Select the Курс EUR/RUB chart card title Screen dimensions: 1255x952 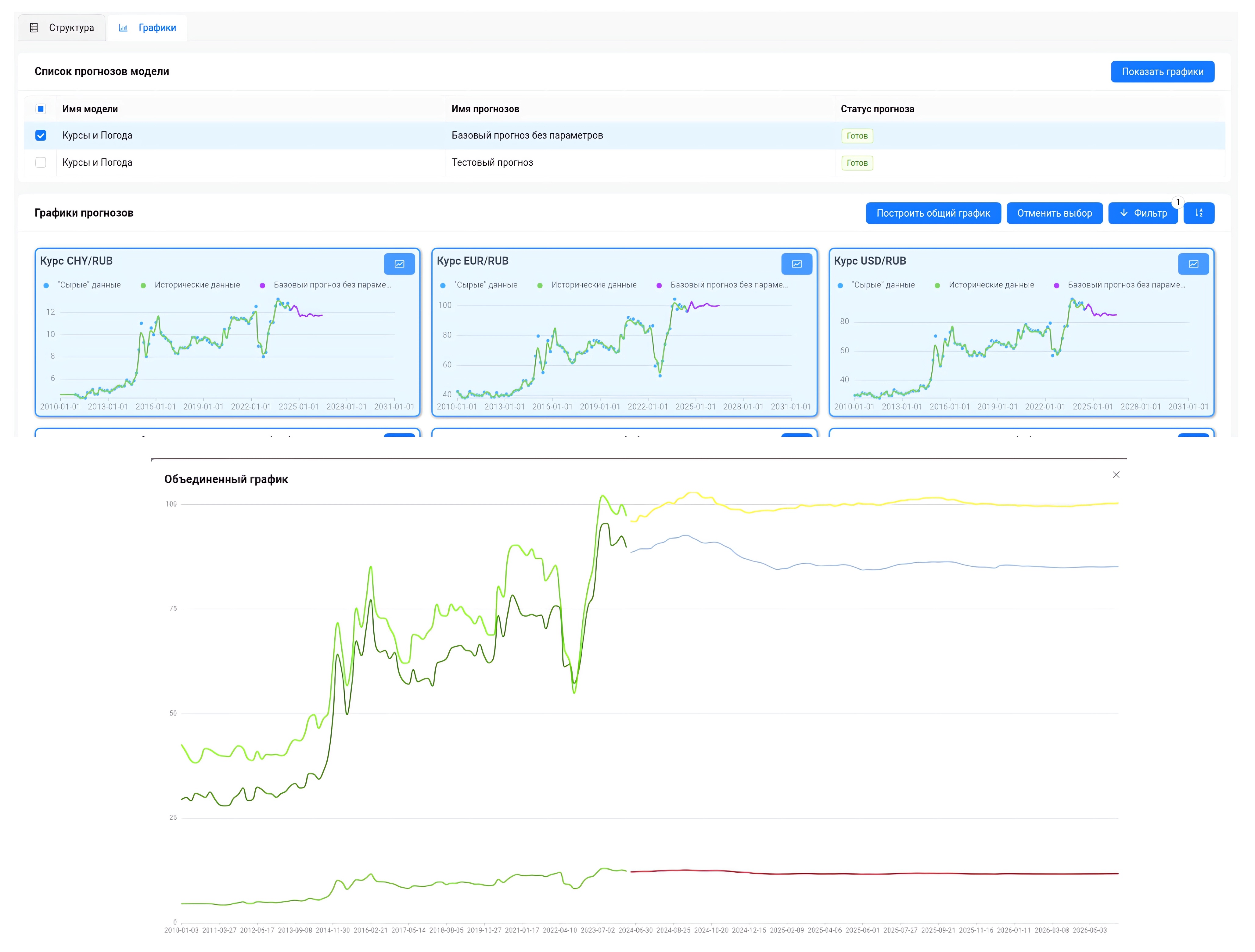coord(472,261)
